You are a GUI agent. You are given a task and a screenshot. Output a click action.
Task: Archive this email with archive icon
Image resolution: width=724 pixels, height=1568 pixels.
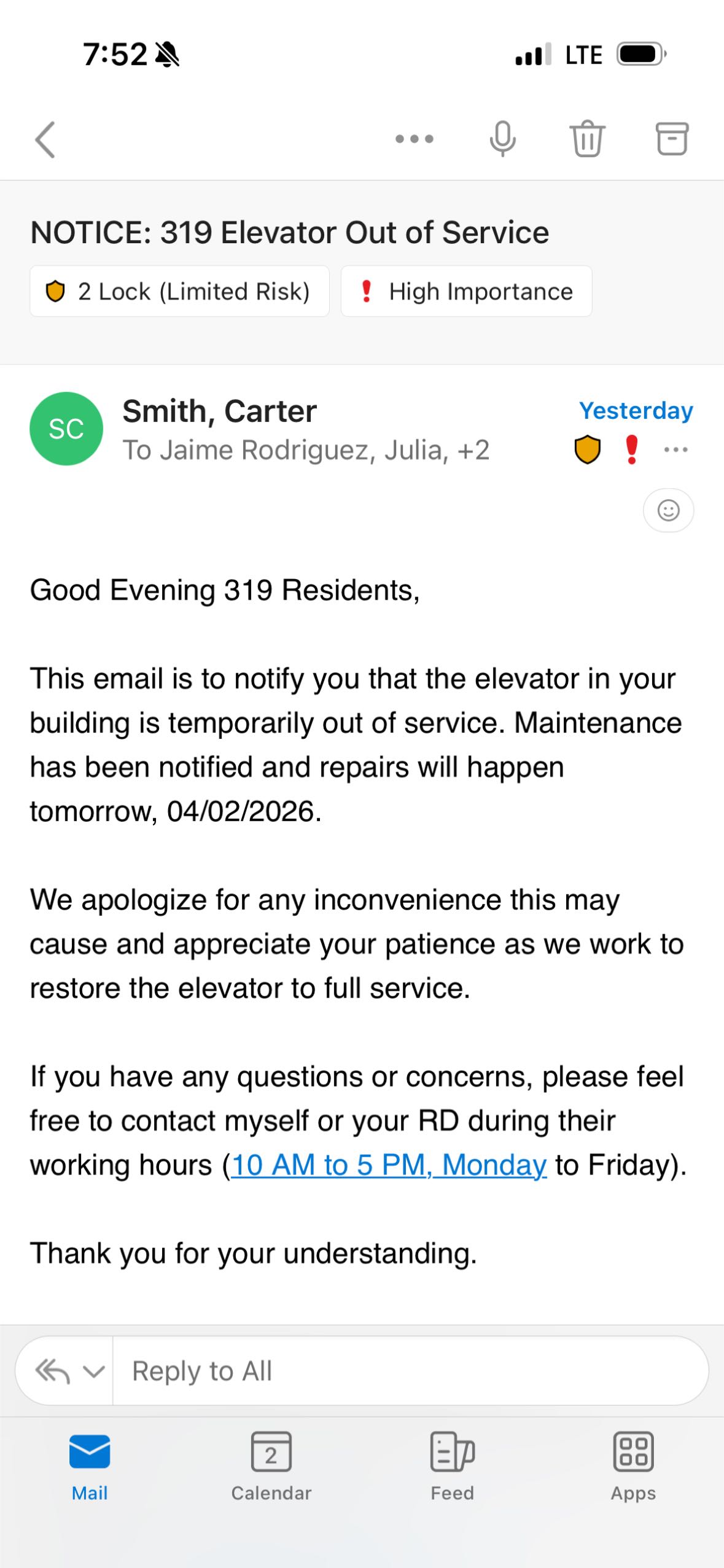[672, 139]
